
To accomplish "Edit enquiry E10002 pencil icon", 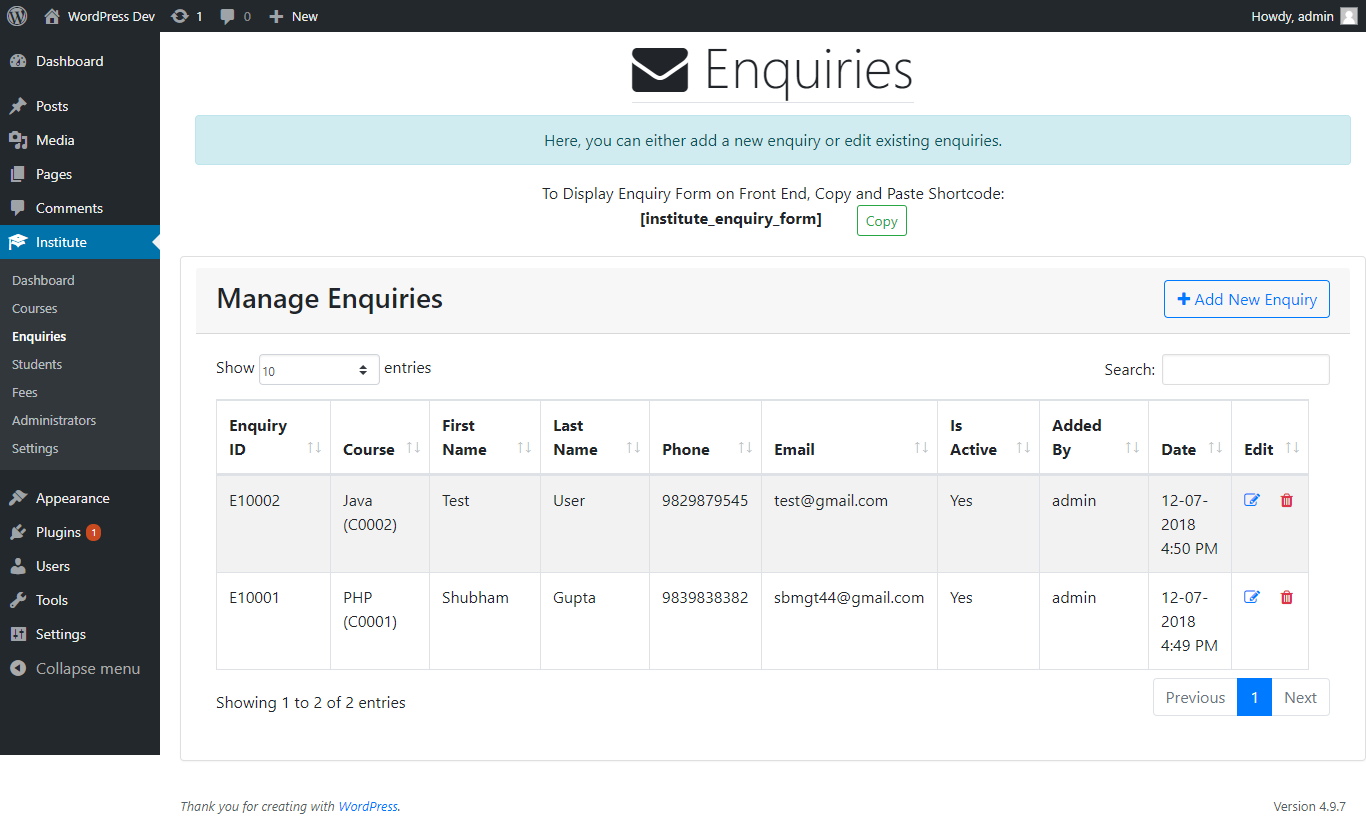I will coord(1252,500).
